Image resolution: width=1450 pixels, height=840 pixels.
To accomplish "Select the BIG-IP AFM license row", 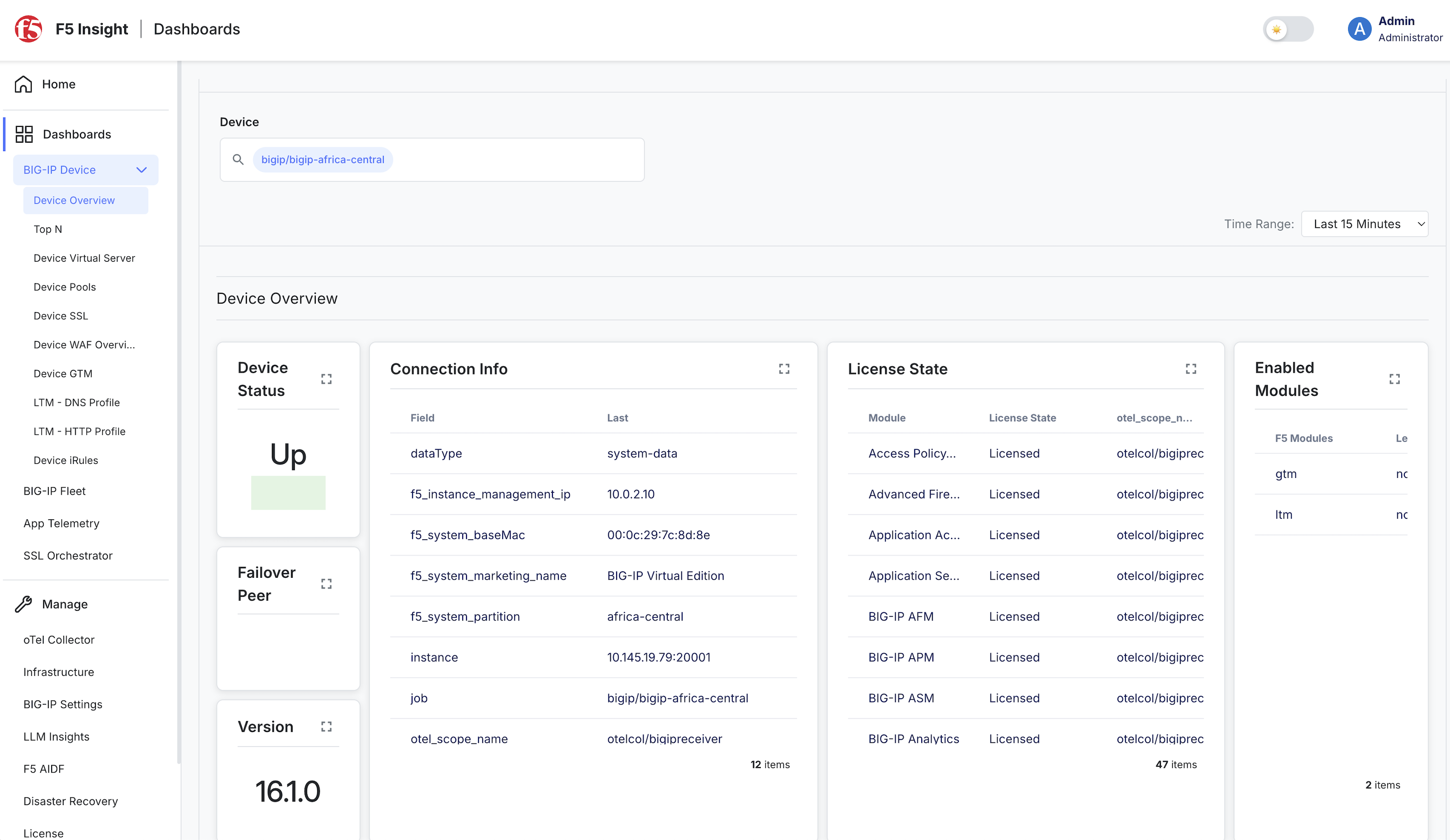I will coord(1025,616).
